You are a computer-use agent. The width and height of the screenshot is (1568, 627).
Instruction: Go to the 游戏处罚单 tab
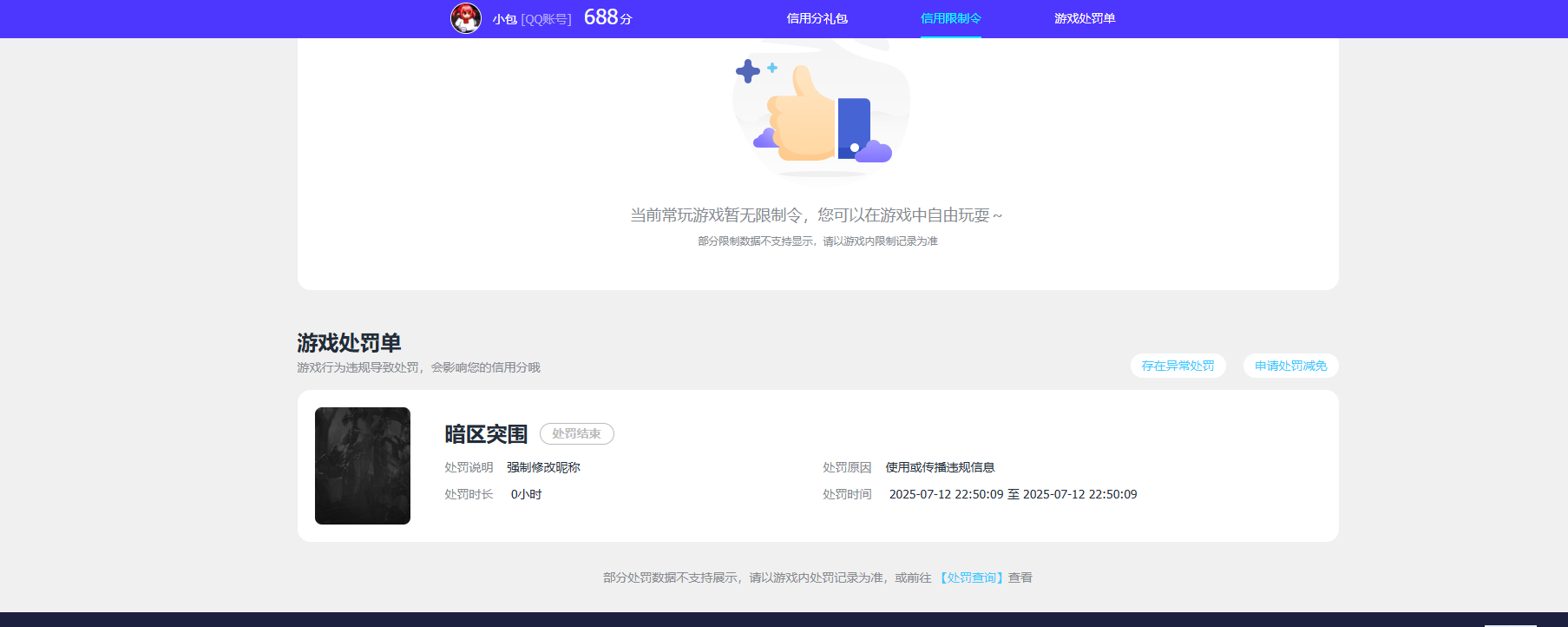tap(1085, 18)
